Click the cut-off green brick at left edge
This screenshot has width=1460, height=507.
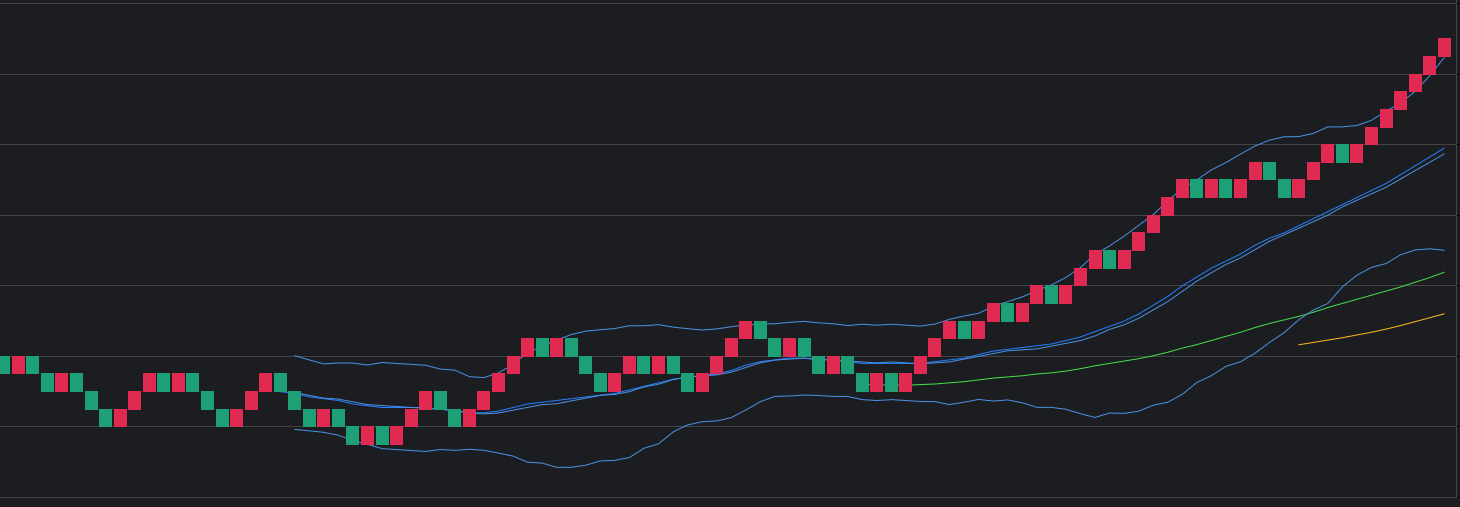[4, 365]
